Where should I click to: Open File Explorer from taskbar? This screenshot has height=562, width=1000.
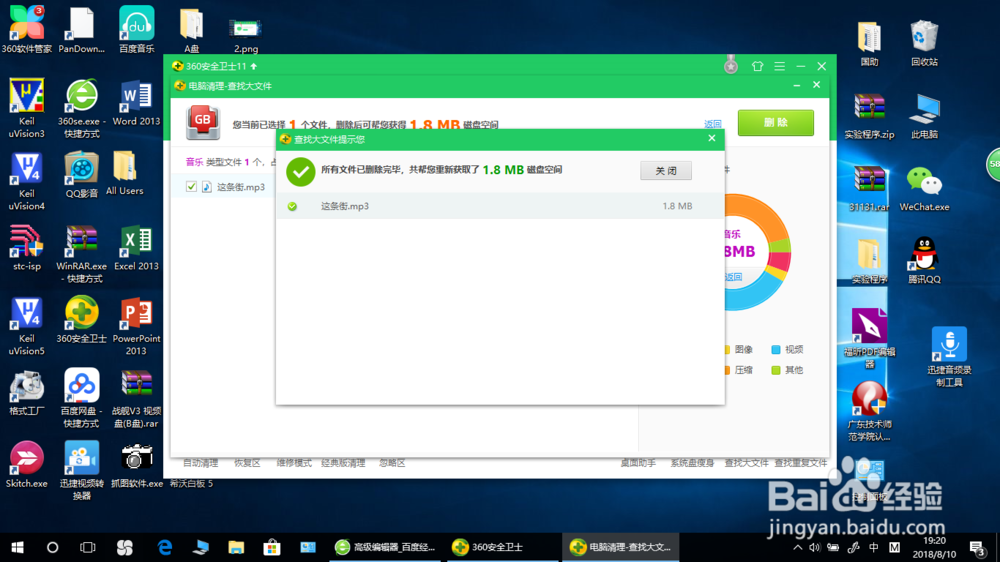tap(236, 547)
